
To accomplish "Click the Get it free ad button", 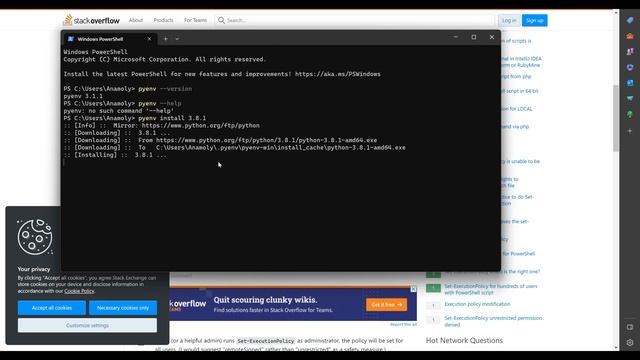I will click(x=387, y=304).
